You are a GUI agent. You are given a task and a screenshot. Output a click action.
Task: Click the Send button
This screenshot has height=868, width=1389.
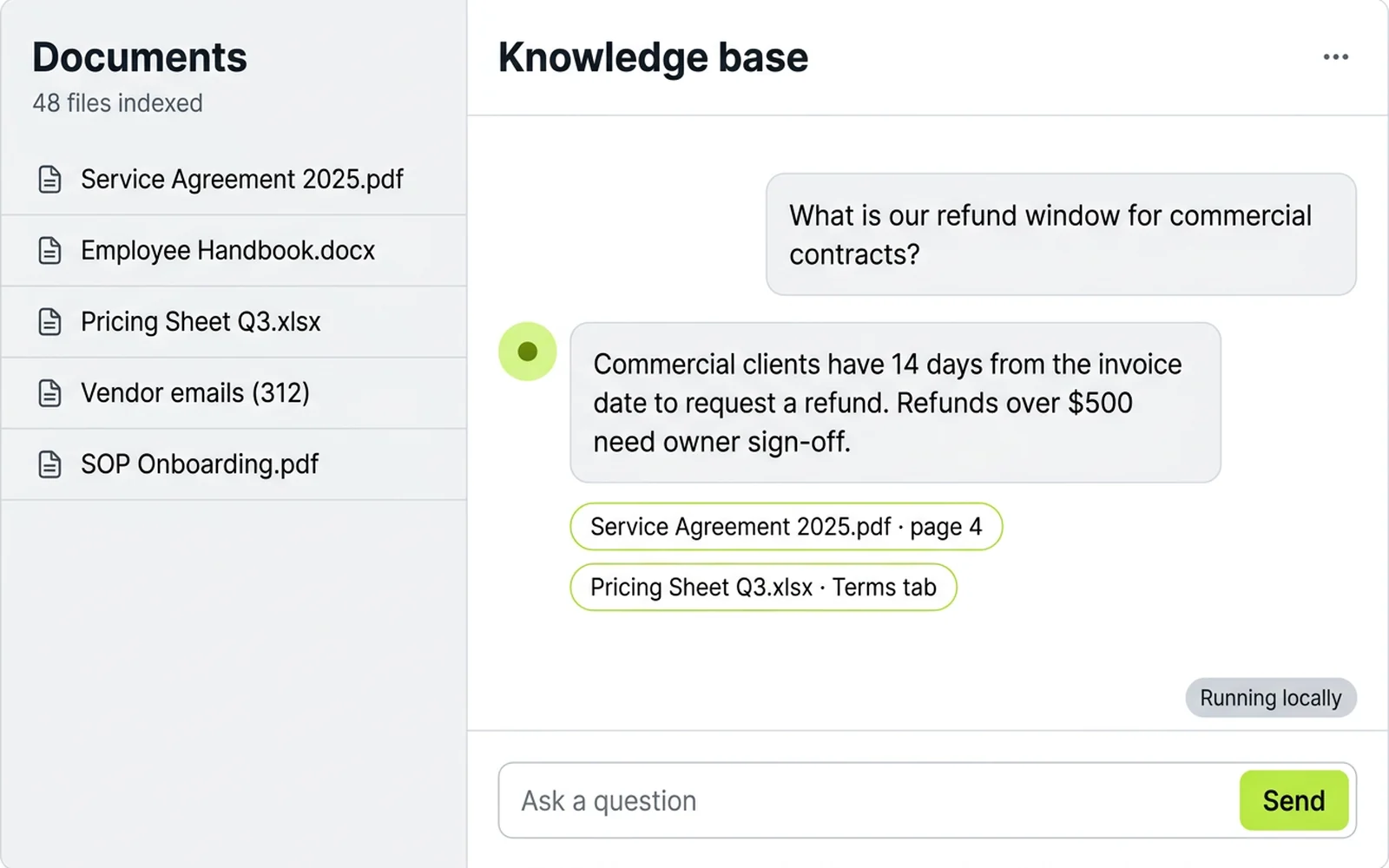point(1294,800)
